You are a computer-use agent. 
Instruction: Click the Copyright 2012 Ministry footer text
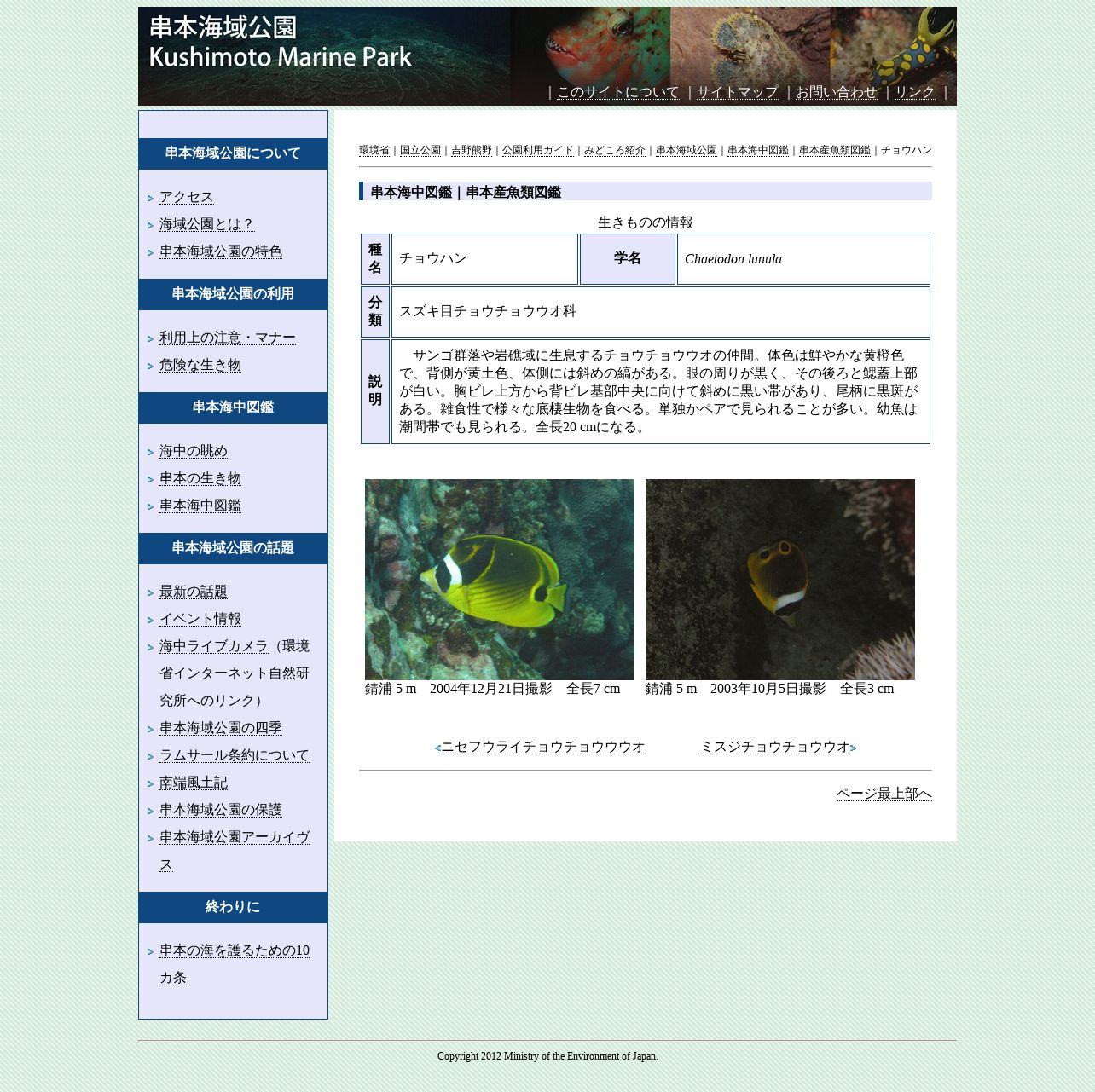click(547, 1056)
